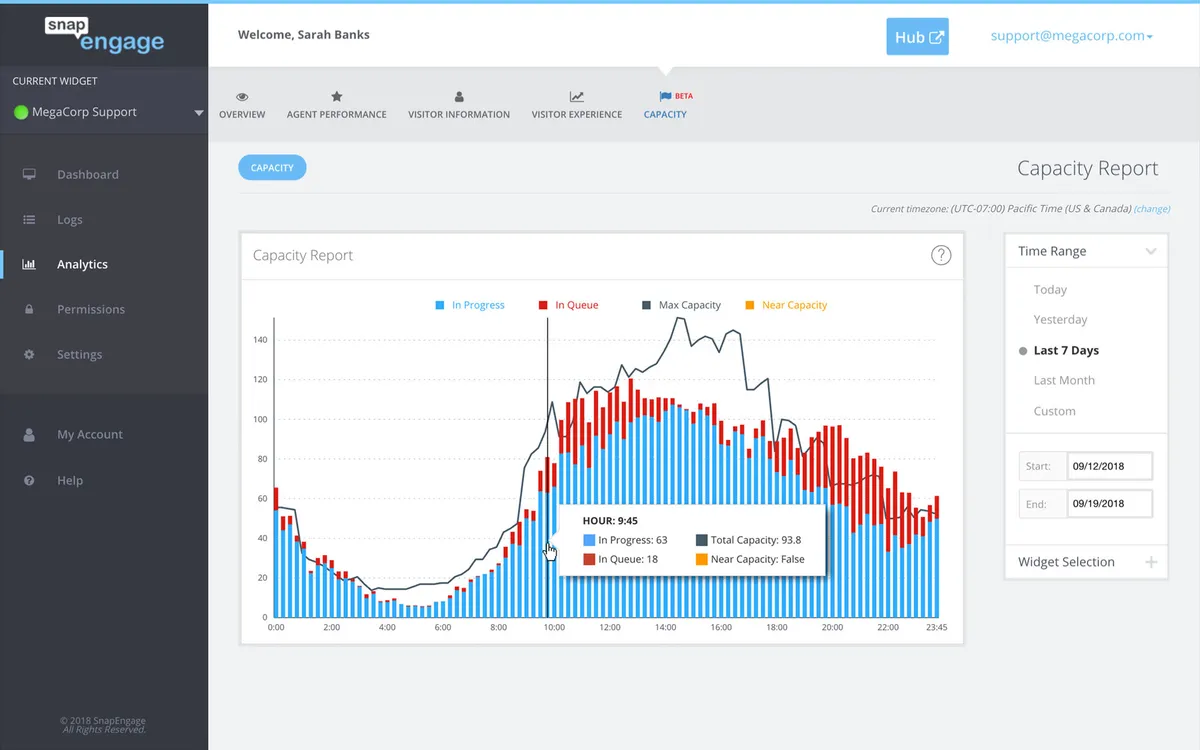Open the Help question mark icon in sidebar

pos(29,481)
